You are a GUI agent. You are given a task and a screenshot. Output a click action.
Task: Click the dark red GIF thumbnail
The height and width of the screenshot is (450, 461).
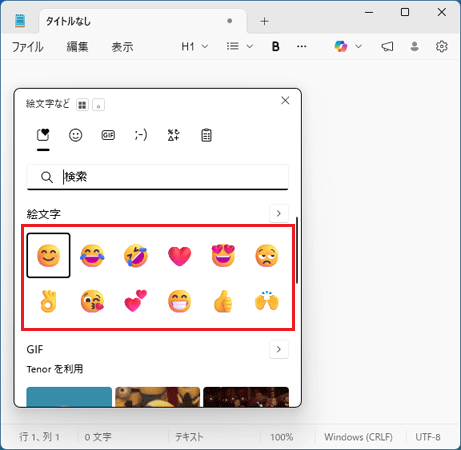[246, 397]
